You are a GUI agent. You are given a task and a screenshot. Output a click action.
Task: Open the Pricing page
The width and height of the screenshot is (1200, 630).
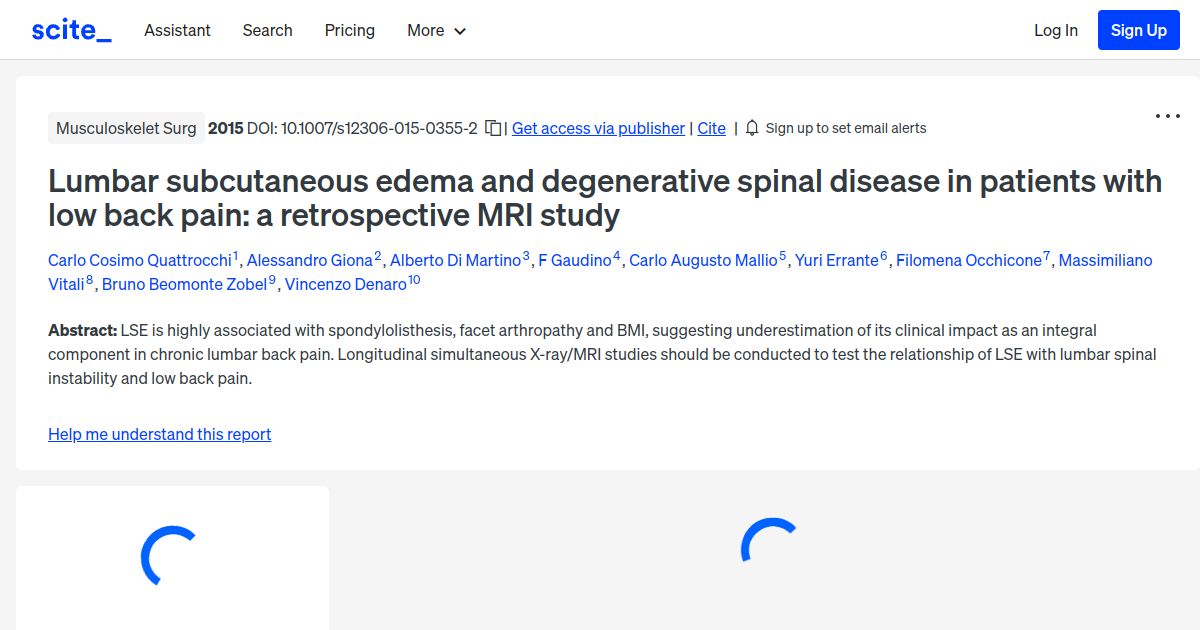(x=349, y=31)
